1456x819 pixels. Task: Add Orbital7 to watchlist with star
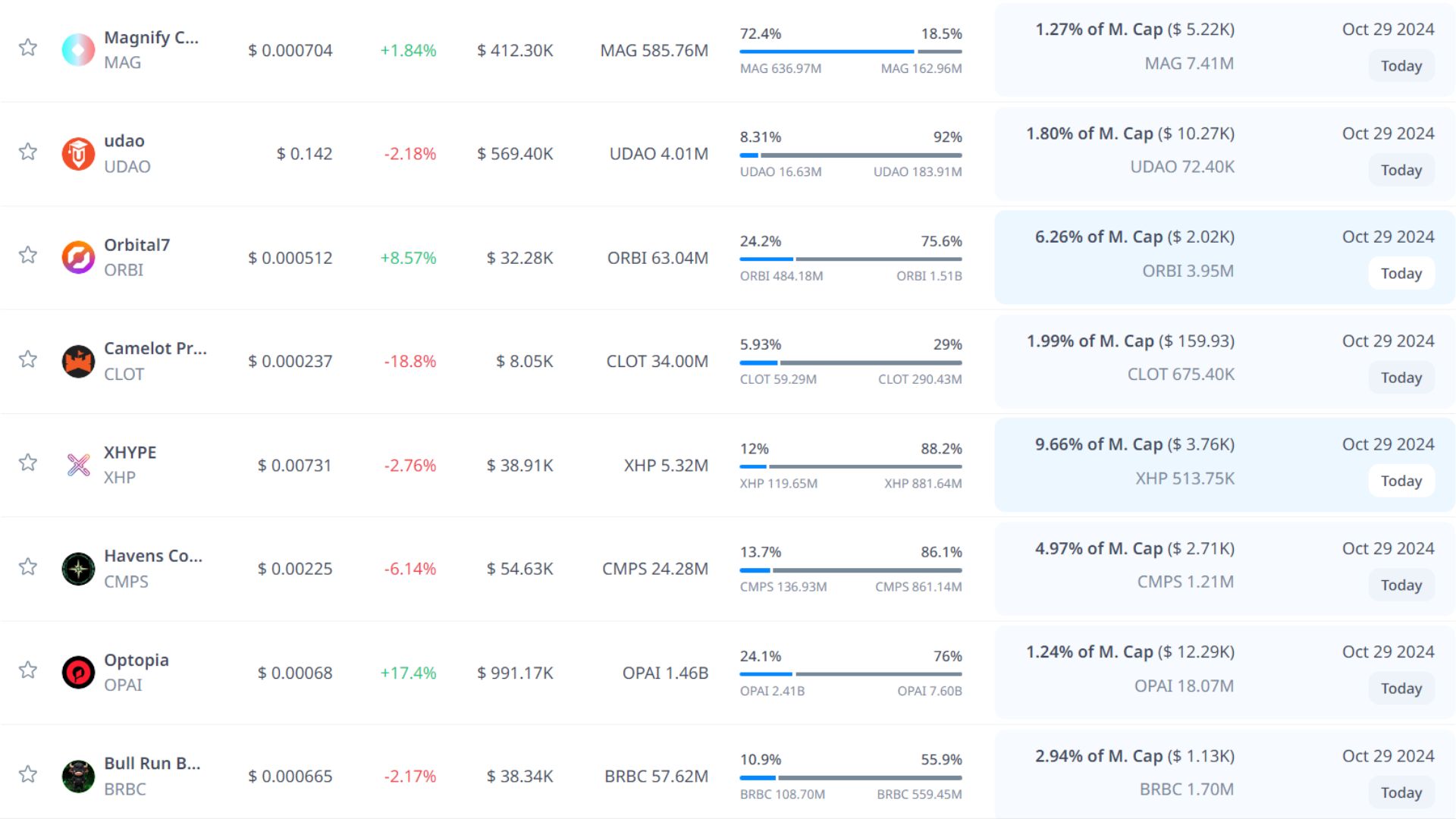click(28, 255)
